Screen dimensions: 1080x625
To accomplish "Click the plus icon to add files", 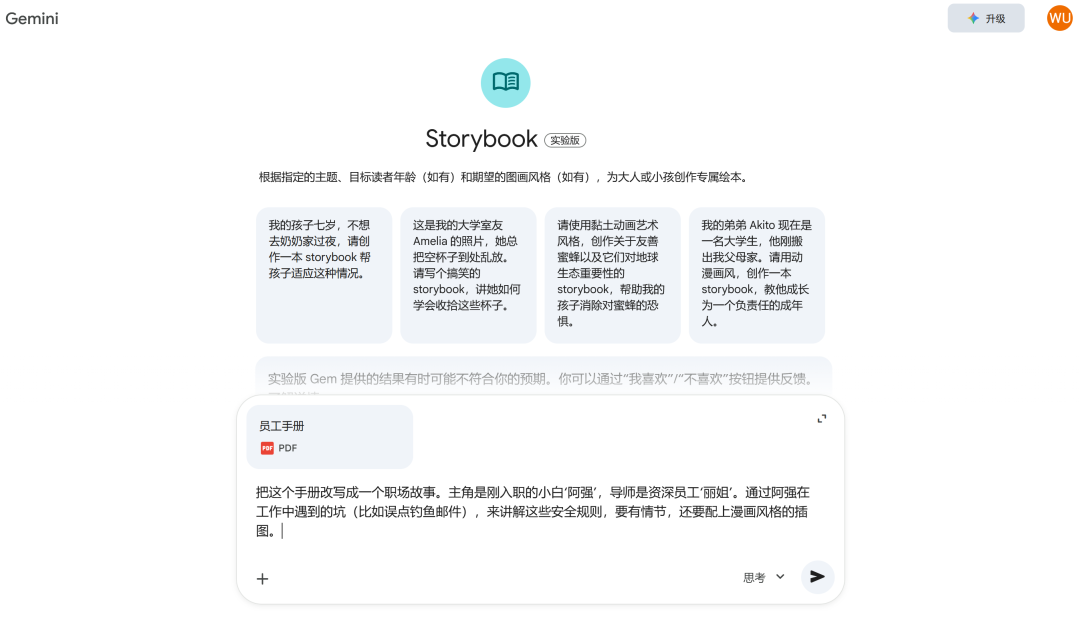I will pyautogui.click(x=262, y=579).
